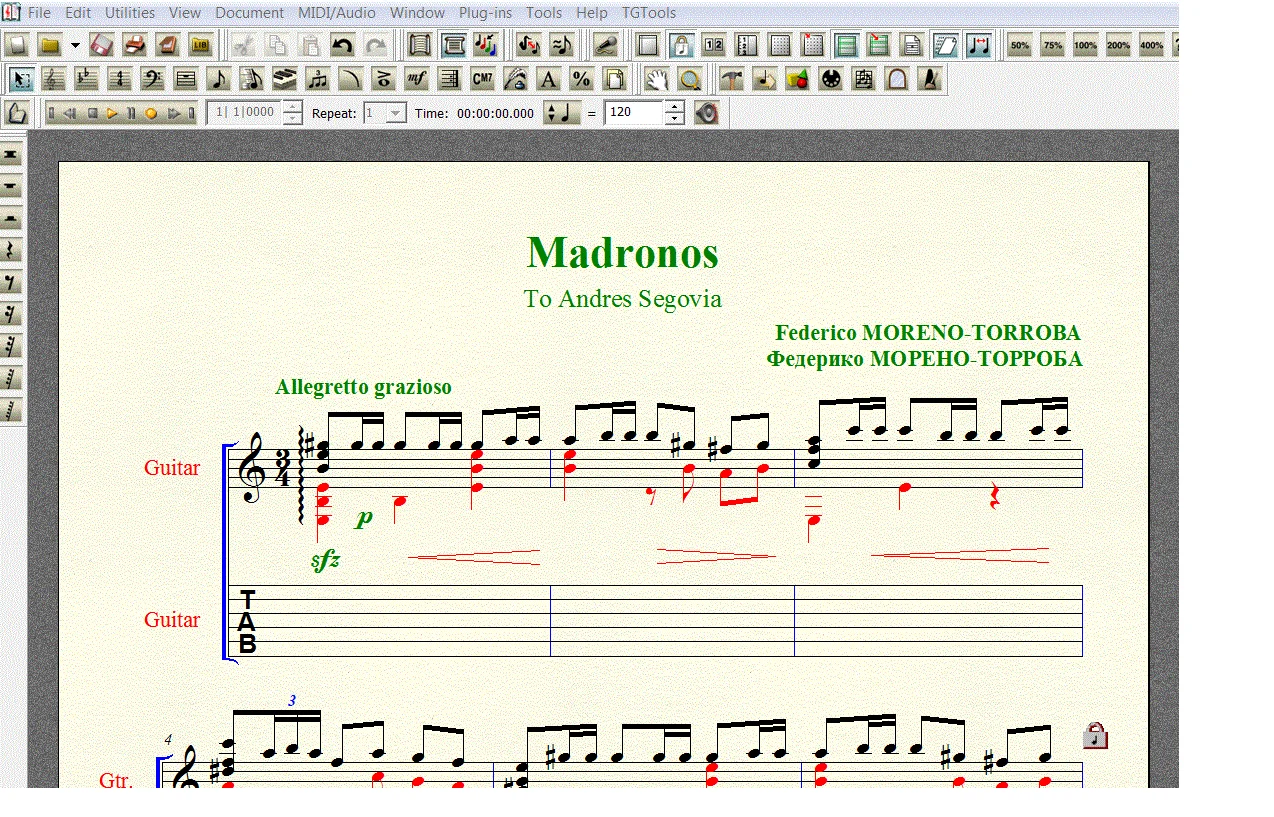Click the tempo field showing 120

click(634, 113)
